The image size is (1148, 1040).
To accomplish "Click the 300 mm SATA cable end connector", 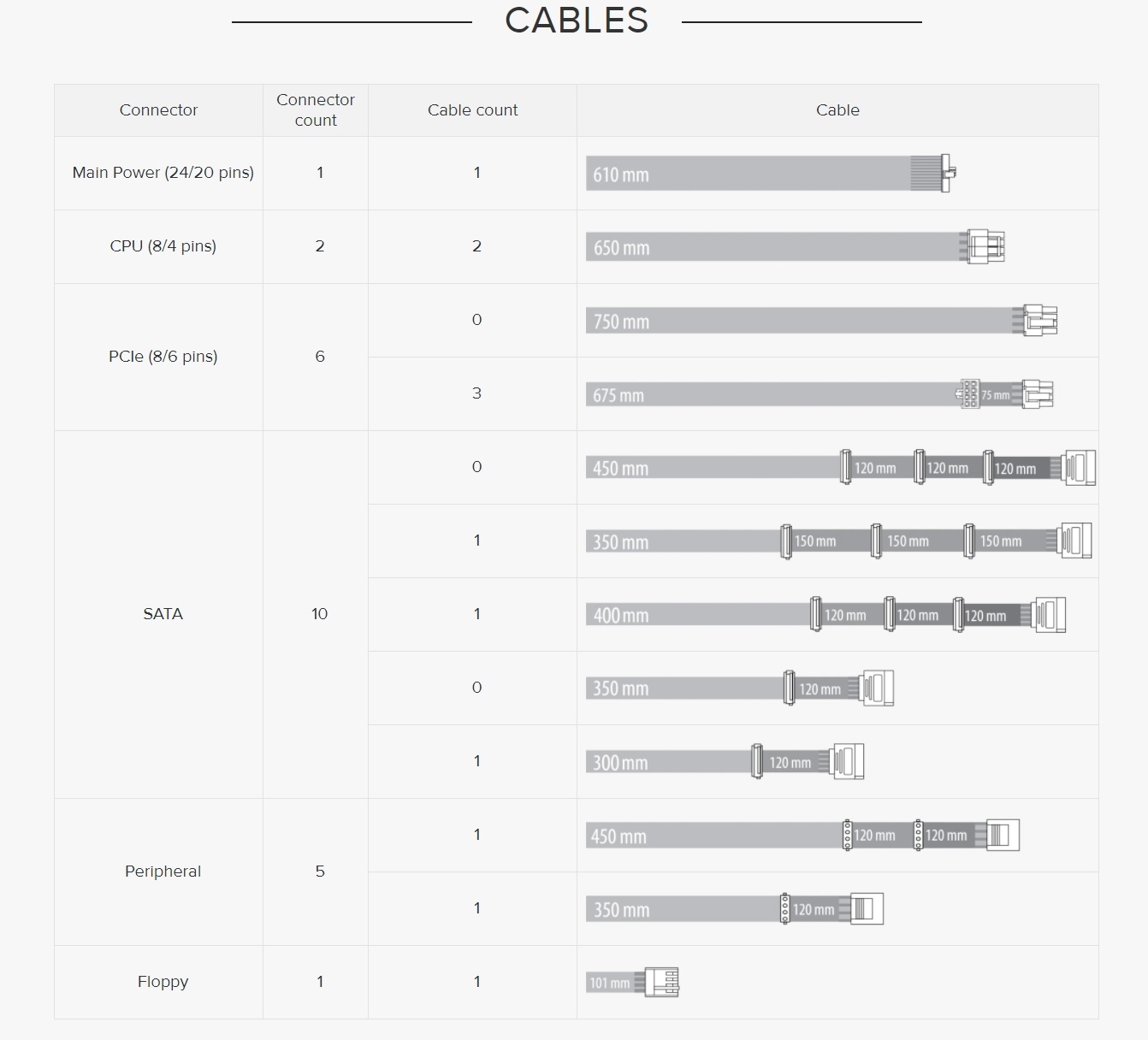I will (847, 761).
